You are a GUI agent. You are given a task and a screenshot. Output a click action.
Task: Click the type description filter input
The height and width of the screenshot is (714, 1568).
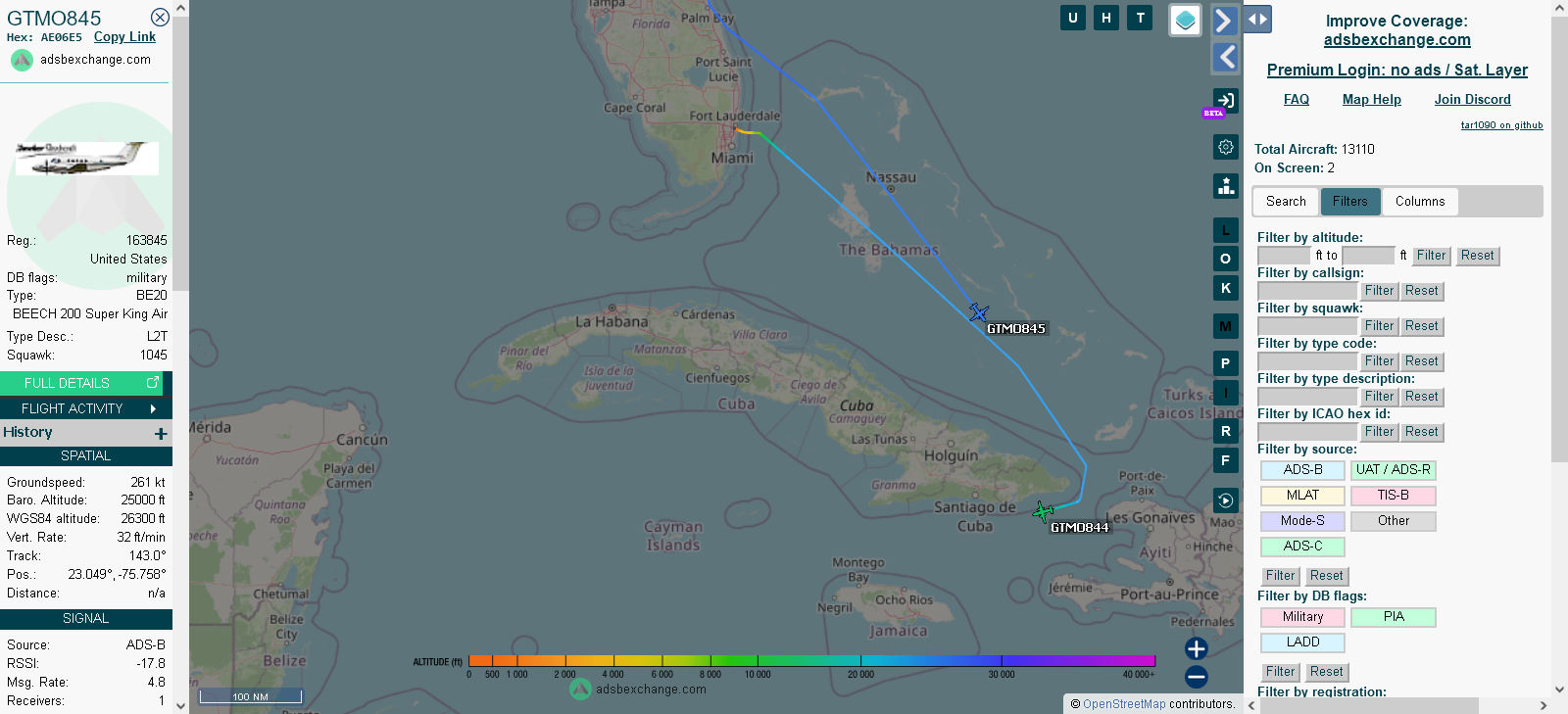(x=1307, y=397)
